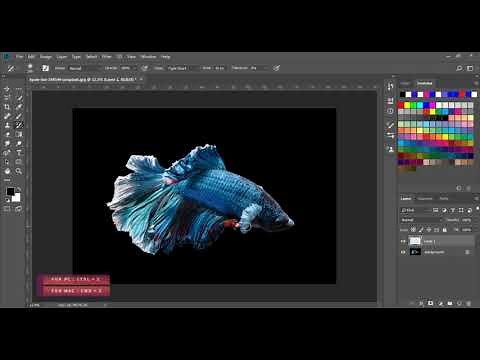Open the Window menu
Screen dimensions: 480x360
tap(148, 57)
